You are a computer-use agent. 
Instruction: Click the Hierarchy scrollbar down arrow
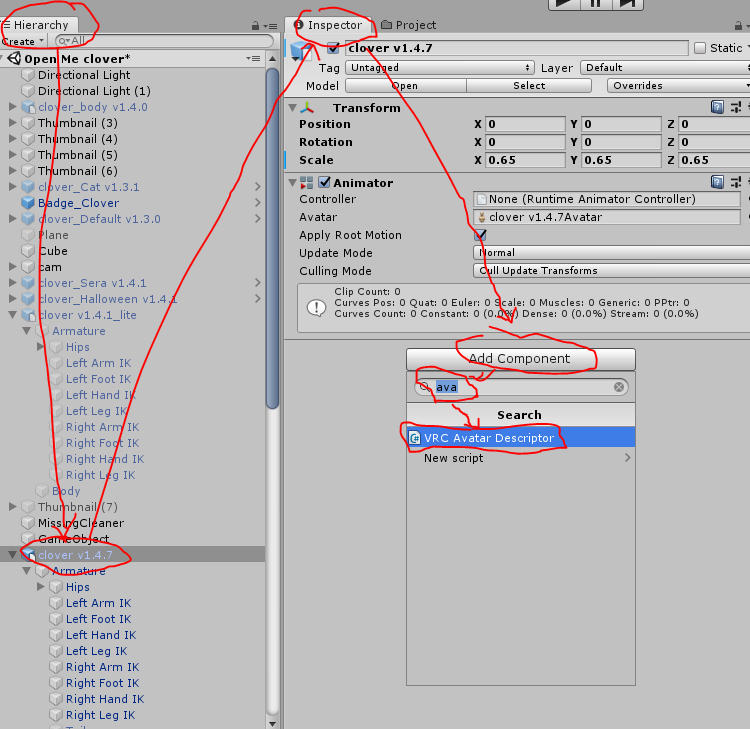pos(272,724)
